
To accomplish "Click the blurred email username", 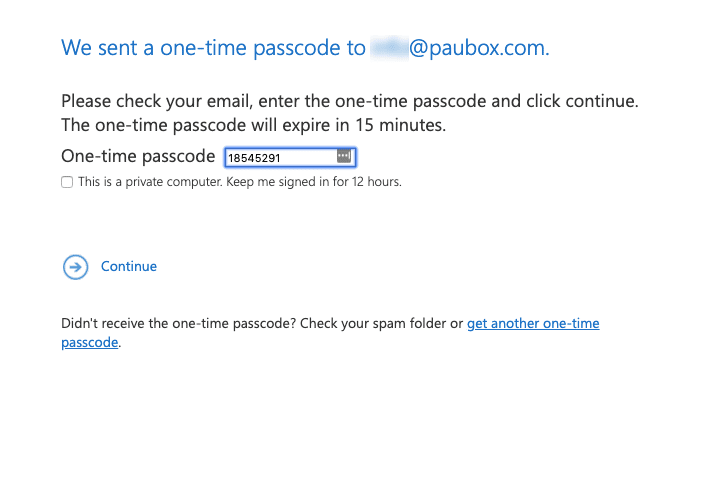I will tap(388, 48).
